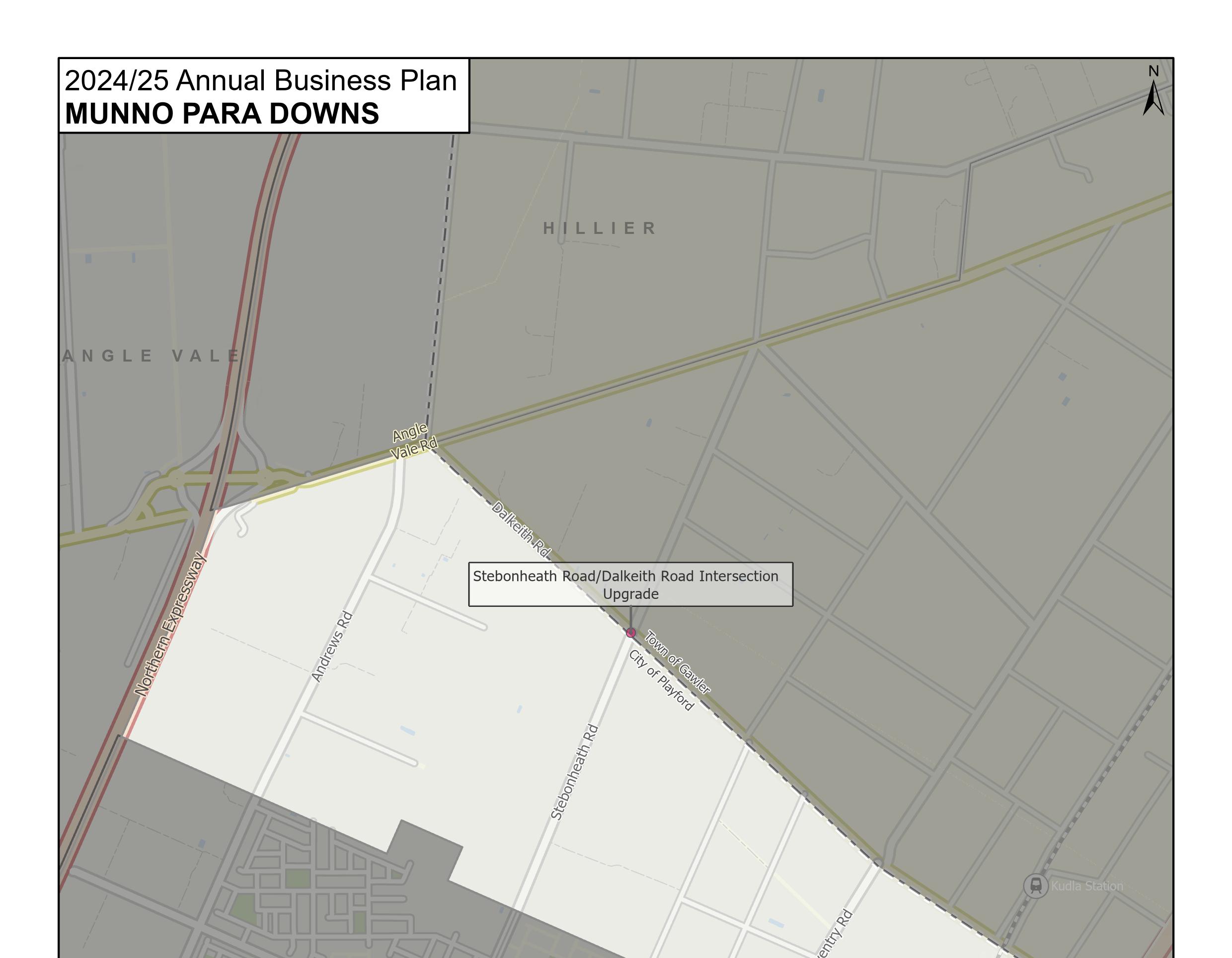Click the Stebonheath Road/Dalkeith Road Intersection Upgrade callout
Viewport: 1232px width, 958px height.
coord(630,585)
